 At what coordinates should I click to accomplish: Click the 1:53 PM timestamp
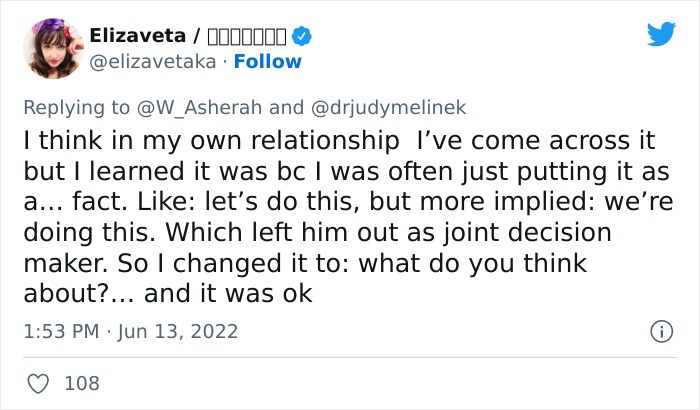click(61, 331)
